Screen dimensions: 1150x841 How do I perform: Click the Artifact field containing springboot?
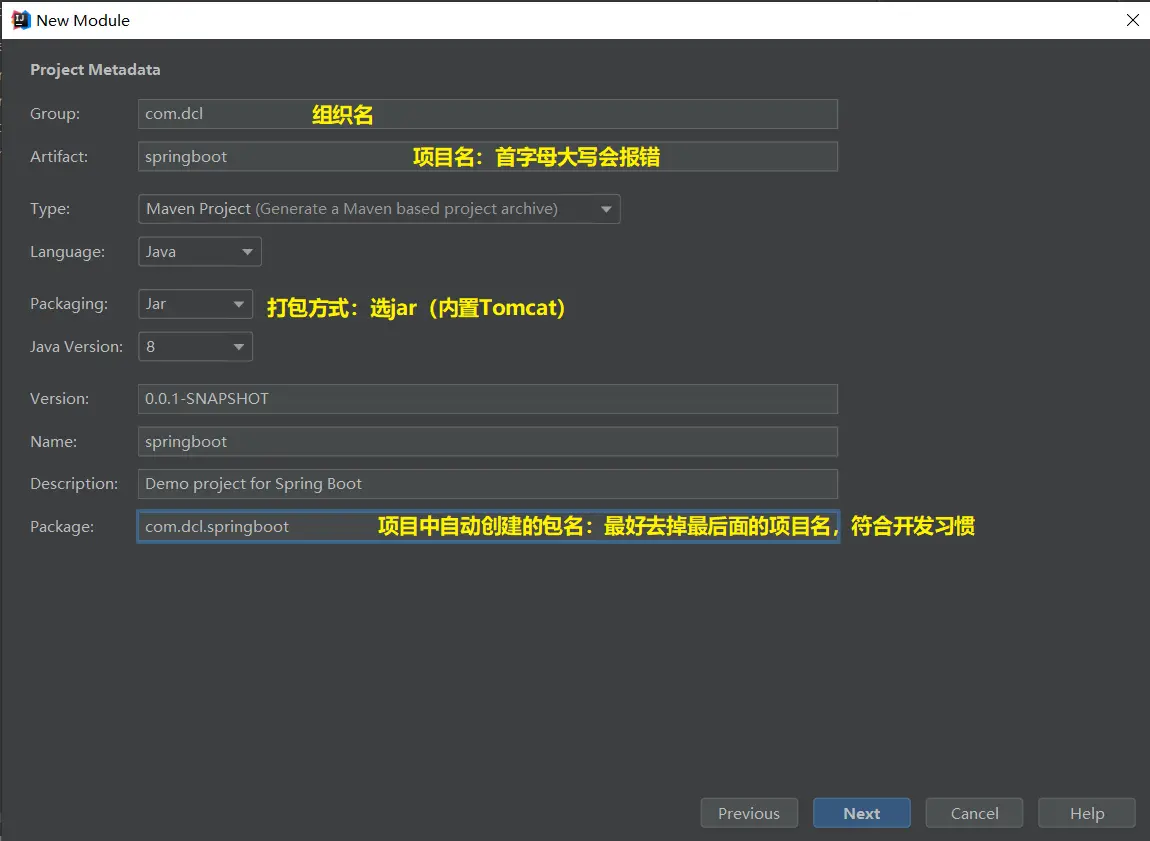pyautogui.click(x=488, y=157)
